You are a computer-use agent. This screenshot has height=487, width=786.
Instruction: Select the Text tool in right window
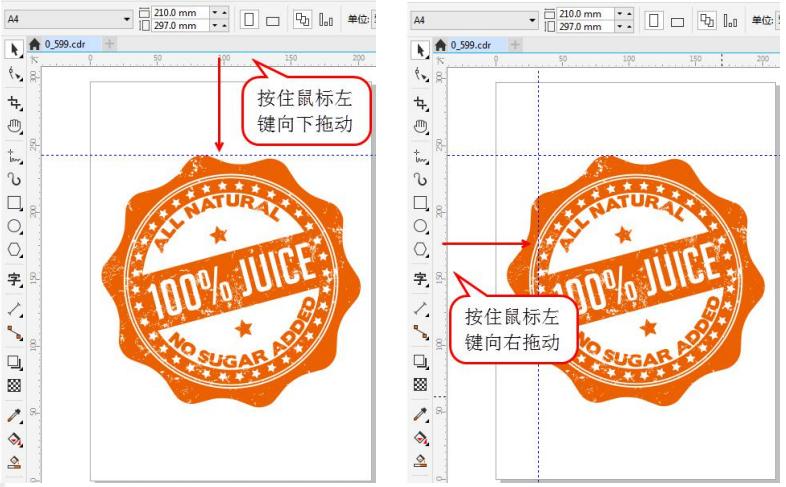point(421,279)
